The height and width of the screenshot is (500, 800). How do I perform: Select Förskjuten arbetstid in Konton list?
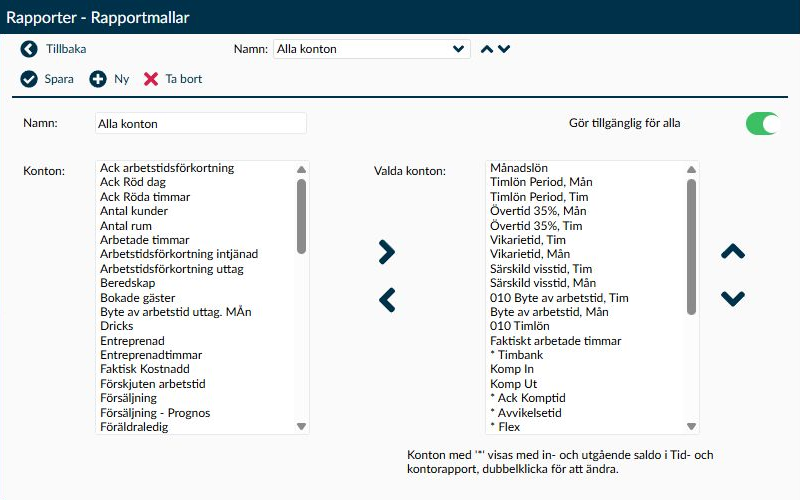153,384
